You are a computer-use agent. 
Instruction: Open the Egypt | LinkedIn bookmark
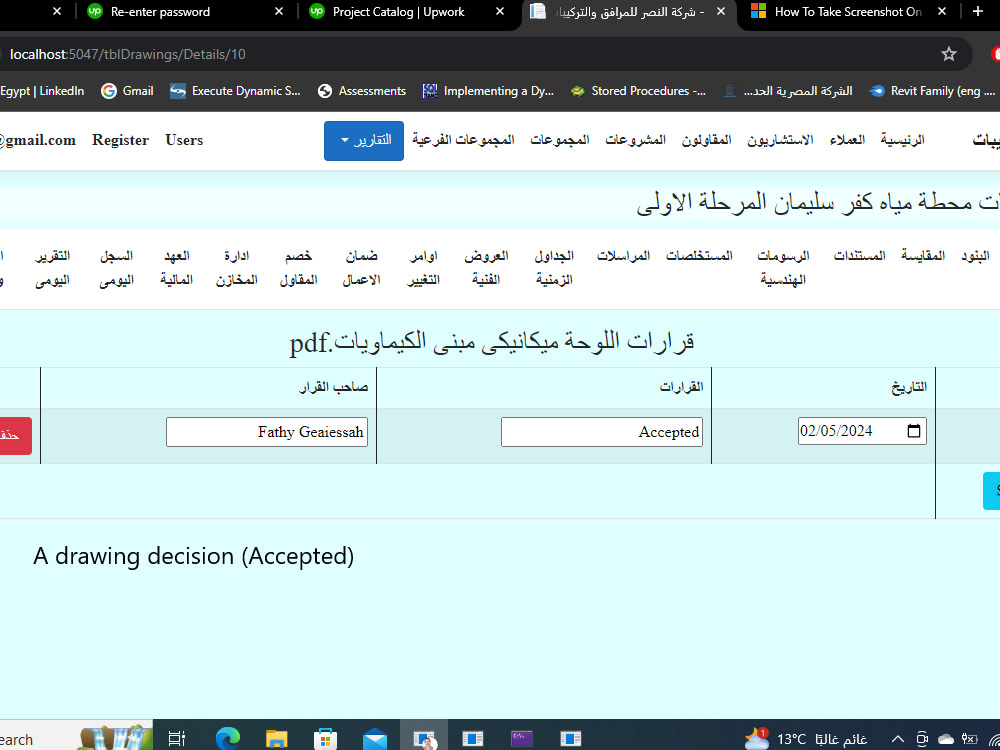click(42, 91)
